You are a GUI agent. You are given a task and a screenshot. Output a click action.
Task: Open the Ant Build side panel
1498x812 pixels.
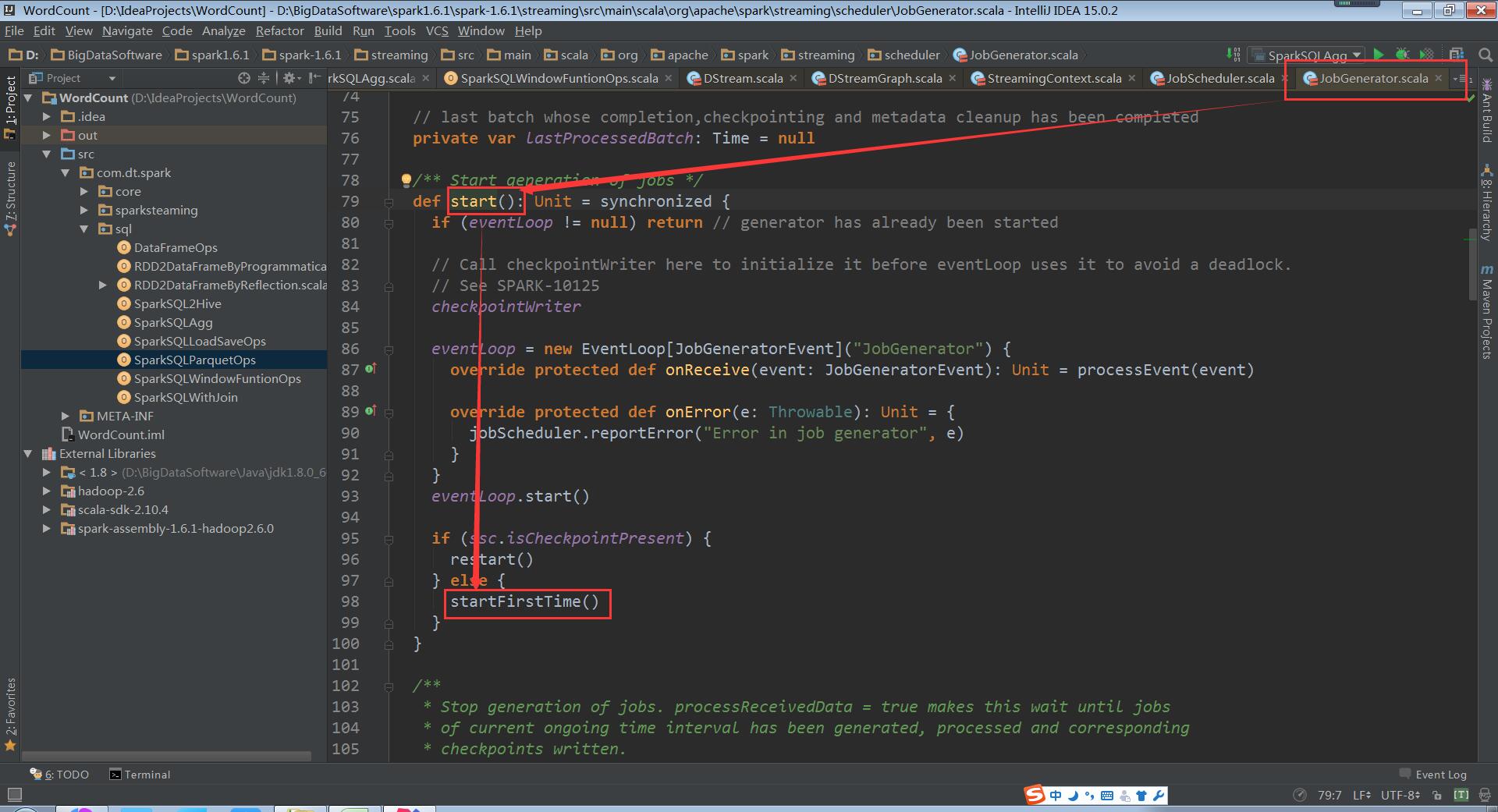[1487, 109]
